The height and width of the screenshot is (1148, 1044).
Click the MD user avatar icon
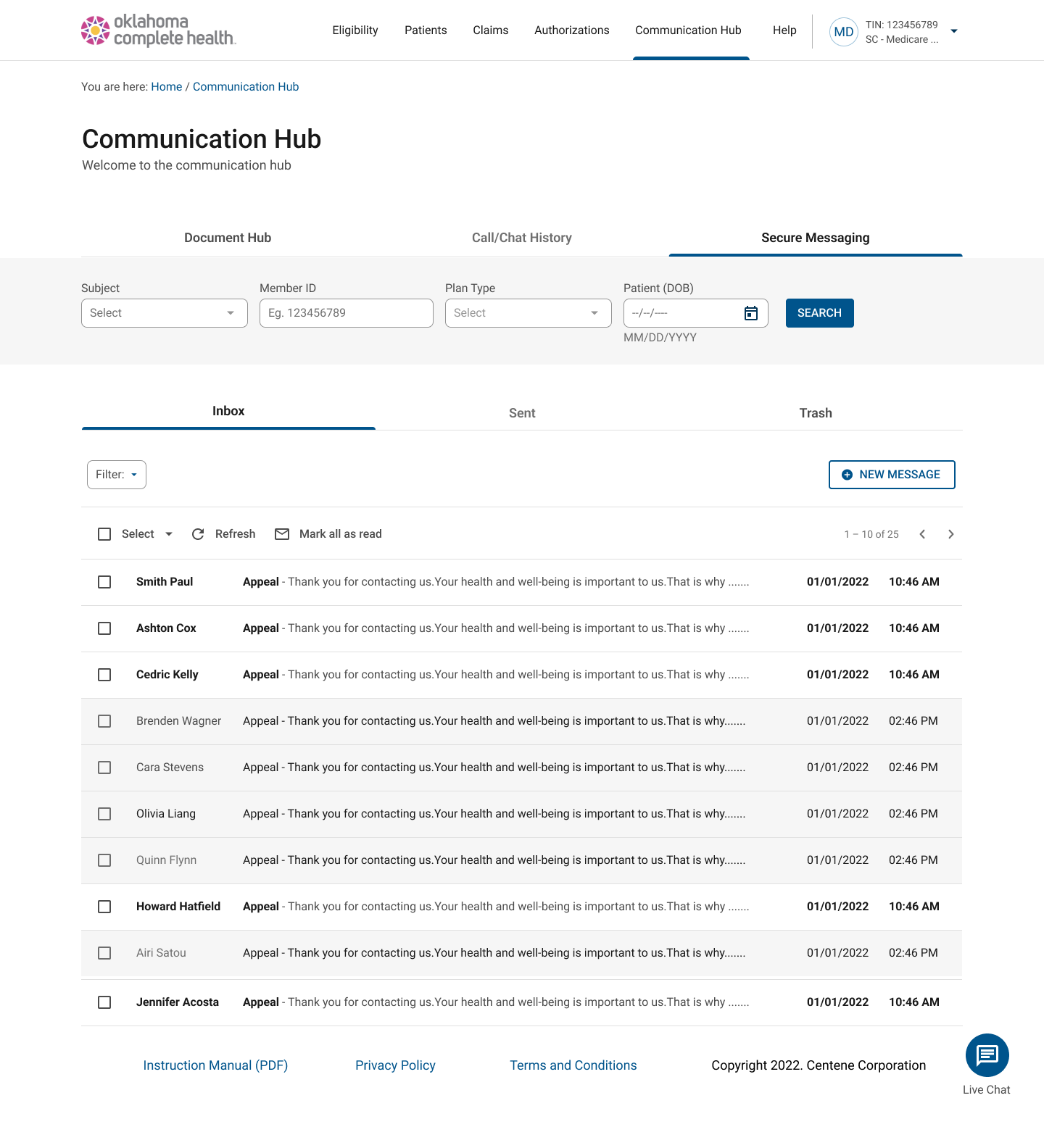click(843, 32)
